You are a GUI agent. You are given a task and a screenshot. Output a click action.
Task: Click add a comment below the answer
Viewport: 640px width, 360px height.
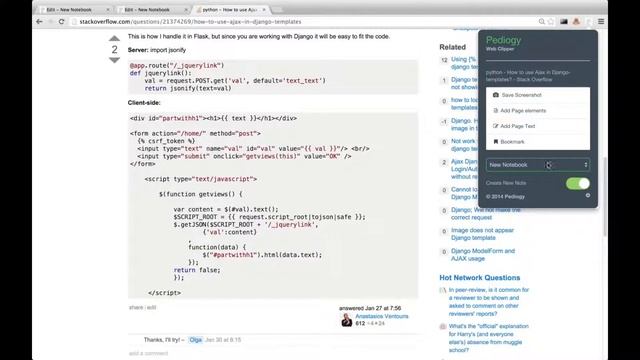pyautogui.click(x=148, y=353)
